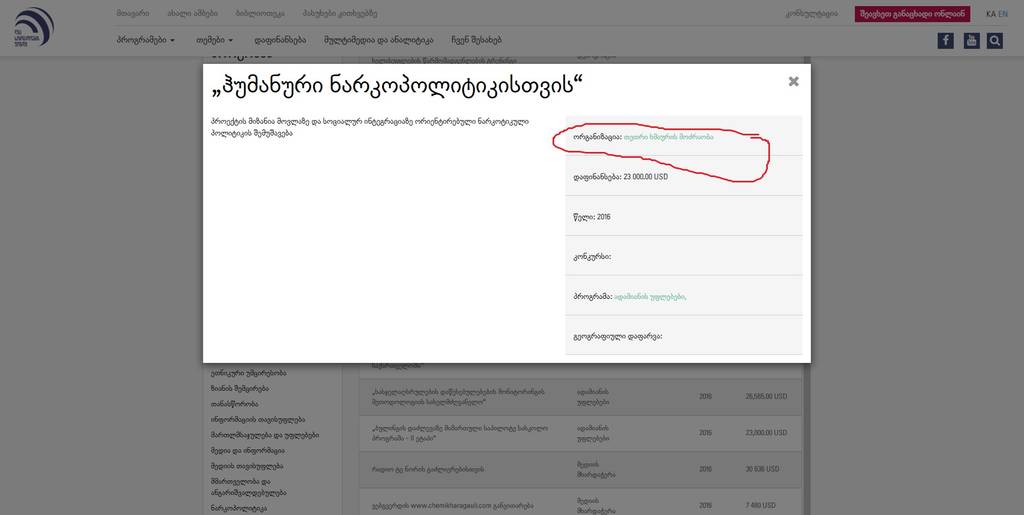This screenshot has width=1024, height=515.
Task: Click the 7 480 USD amount cell
Action: click(x=762, y=505)
